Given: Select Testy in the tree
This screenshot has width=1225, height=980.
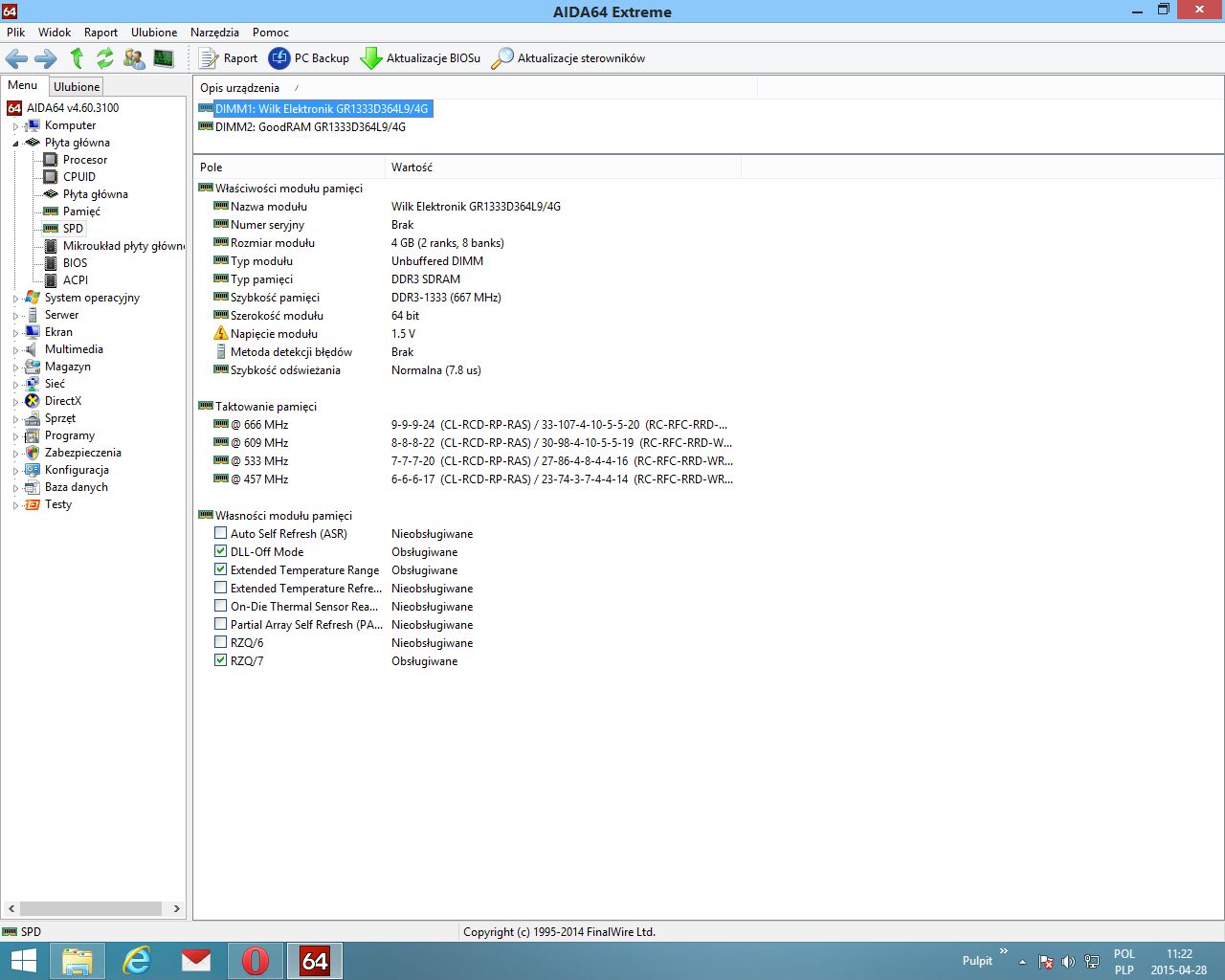Looking at the screenshot, I should [x=58, y=504].
